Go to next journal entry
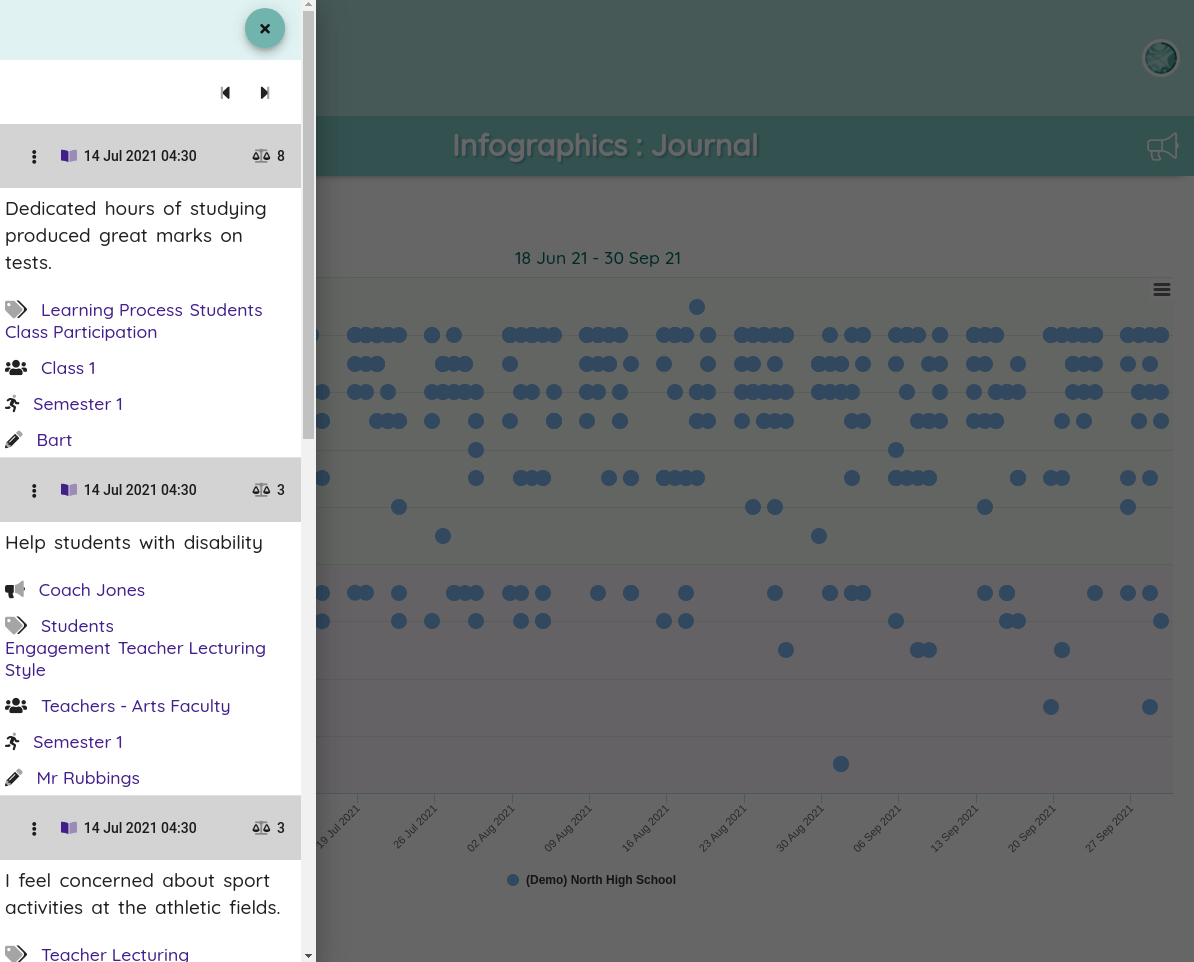1194x962 pixels. (264, 92)
